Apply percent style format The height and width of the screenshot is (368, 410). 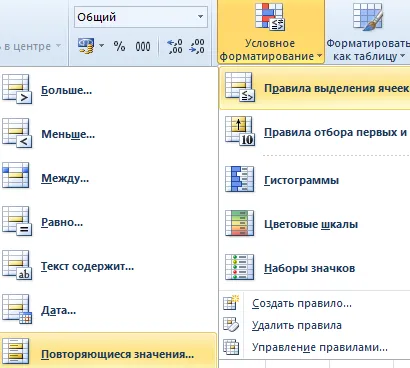(119, 46)
